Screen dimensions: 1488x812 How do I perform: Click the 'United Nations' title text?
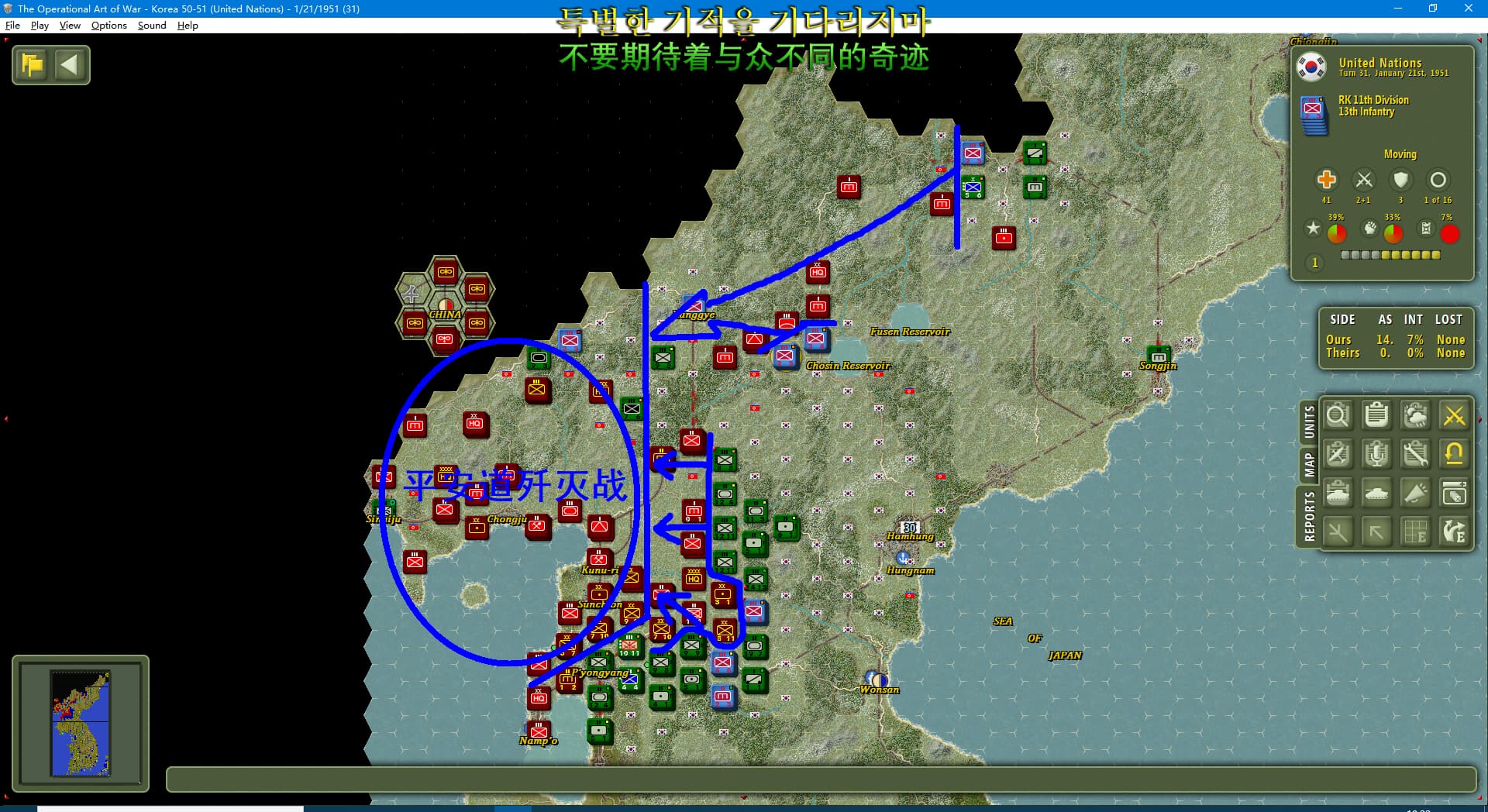(x=1379, y=63)
